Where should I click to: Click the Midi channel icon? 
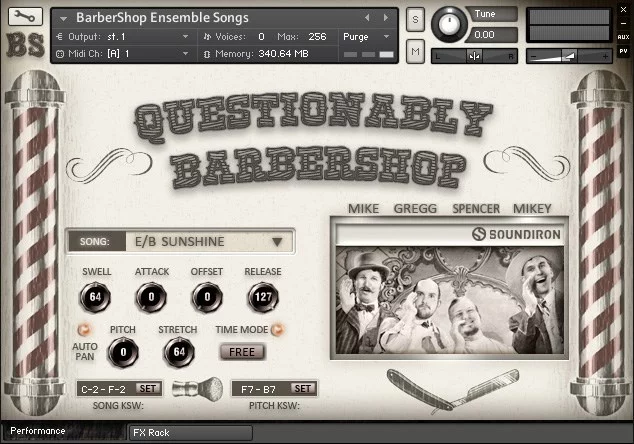[x=60, y=53]
